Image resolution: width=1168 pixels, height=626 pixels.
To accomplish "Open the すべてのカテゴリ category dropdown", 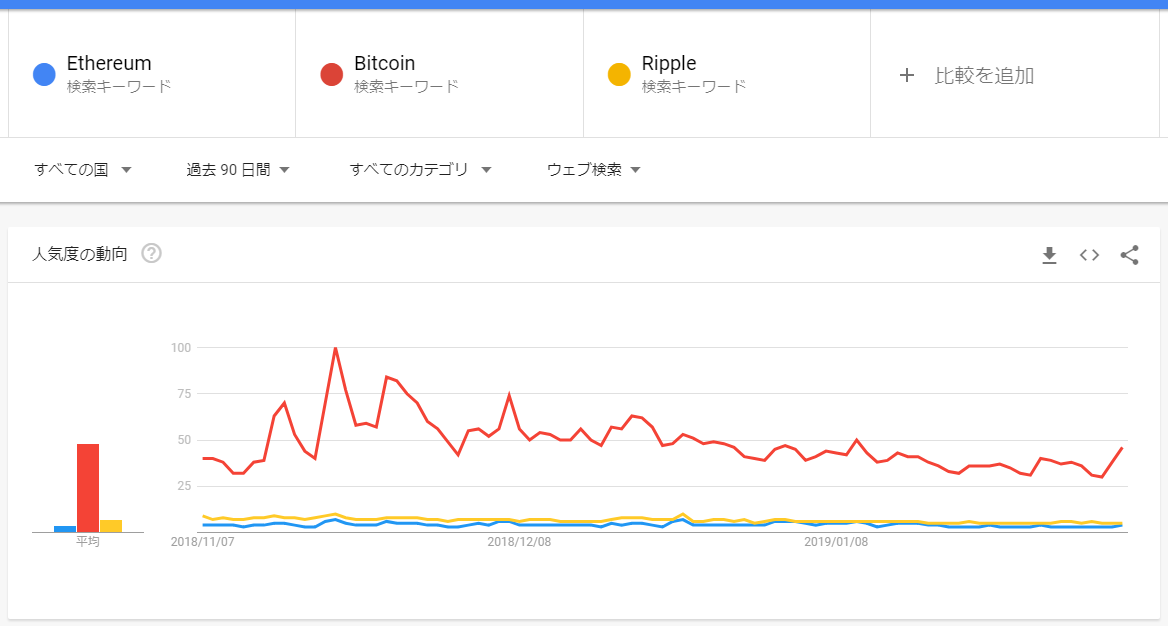I will [x=420, y=170].
